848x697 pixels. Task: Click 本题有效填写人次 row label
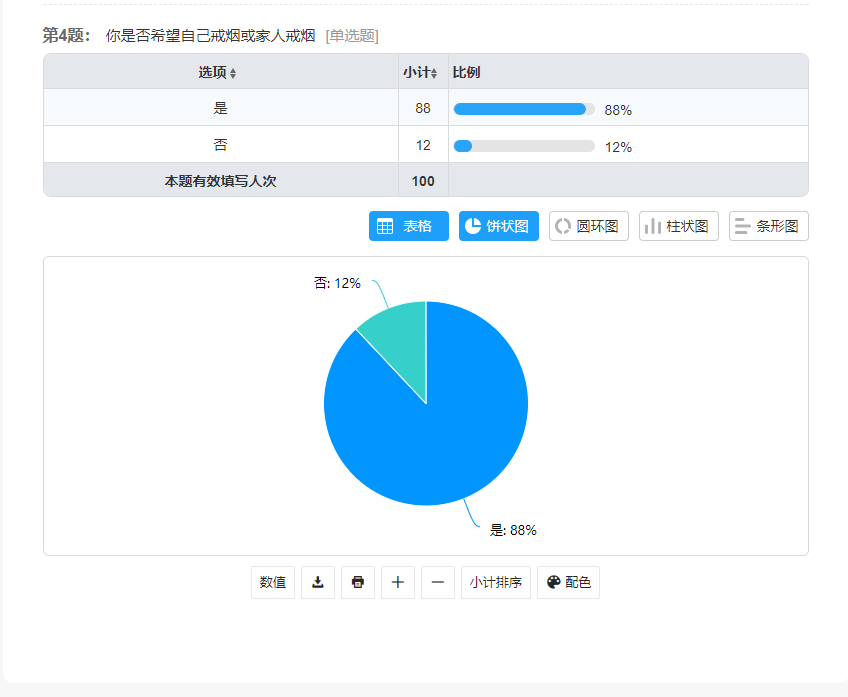tap(221, 181)
